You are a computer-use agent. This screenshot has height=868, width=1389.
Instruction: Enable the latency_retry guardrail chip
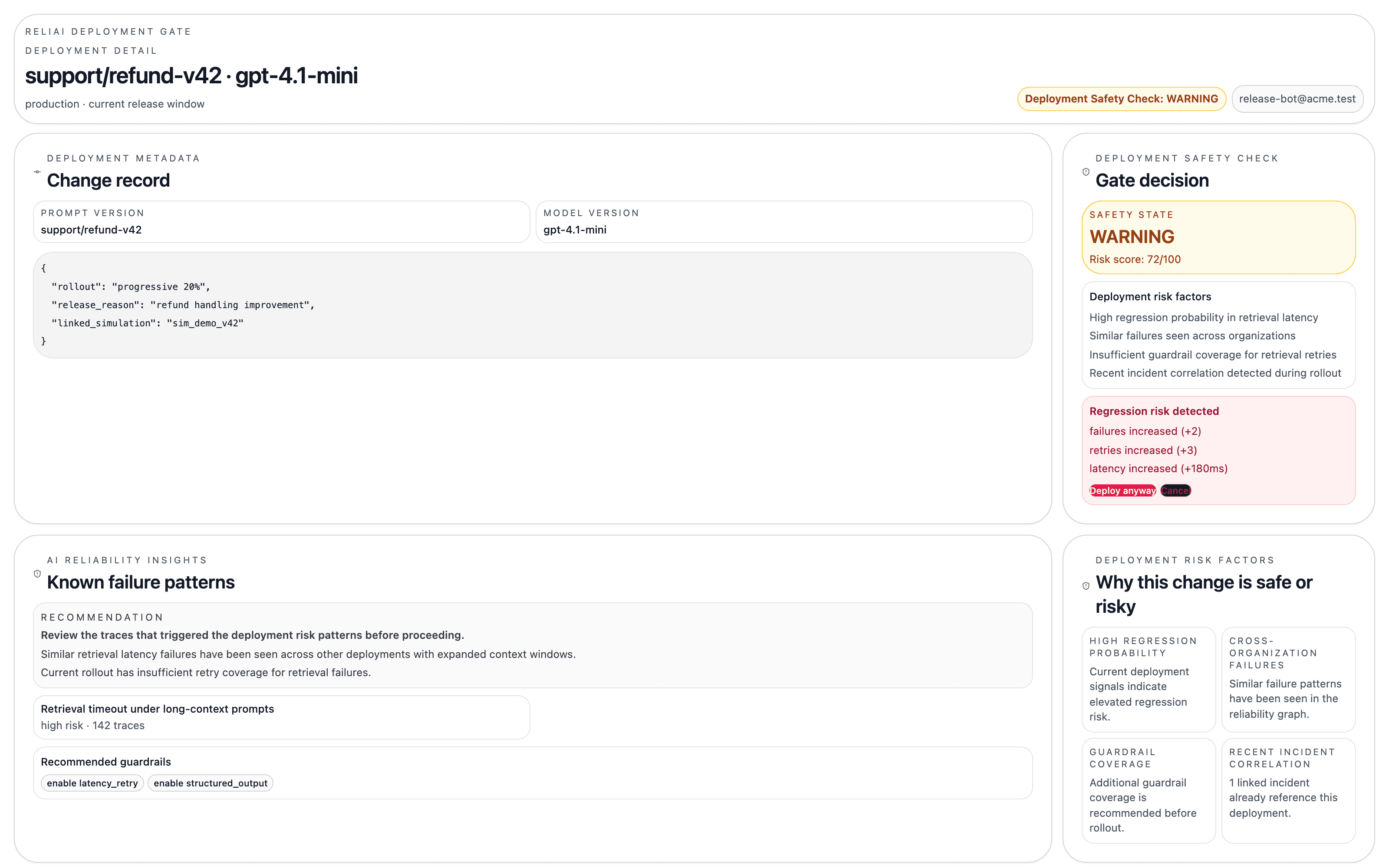(x=92, y=783)
